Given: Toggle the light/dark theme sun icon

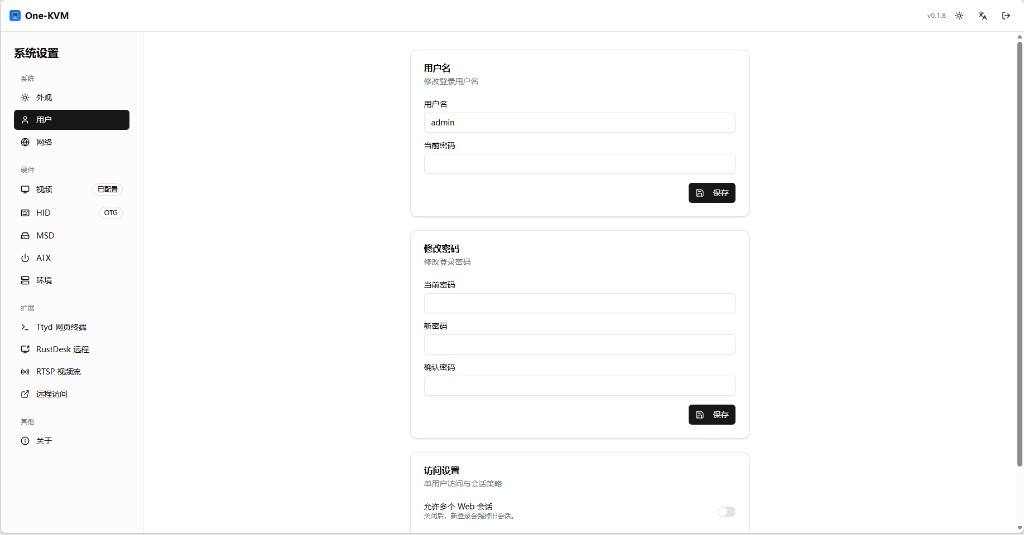Looking at the screenshot, I should coord(959,16).
